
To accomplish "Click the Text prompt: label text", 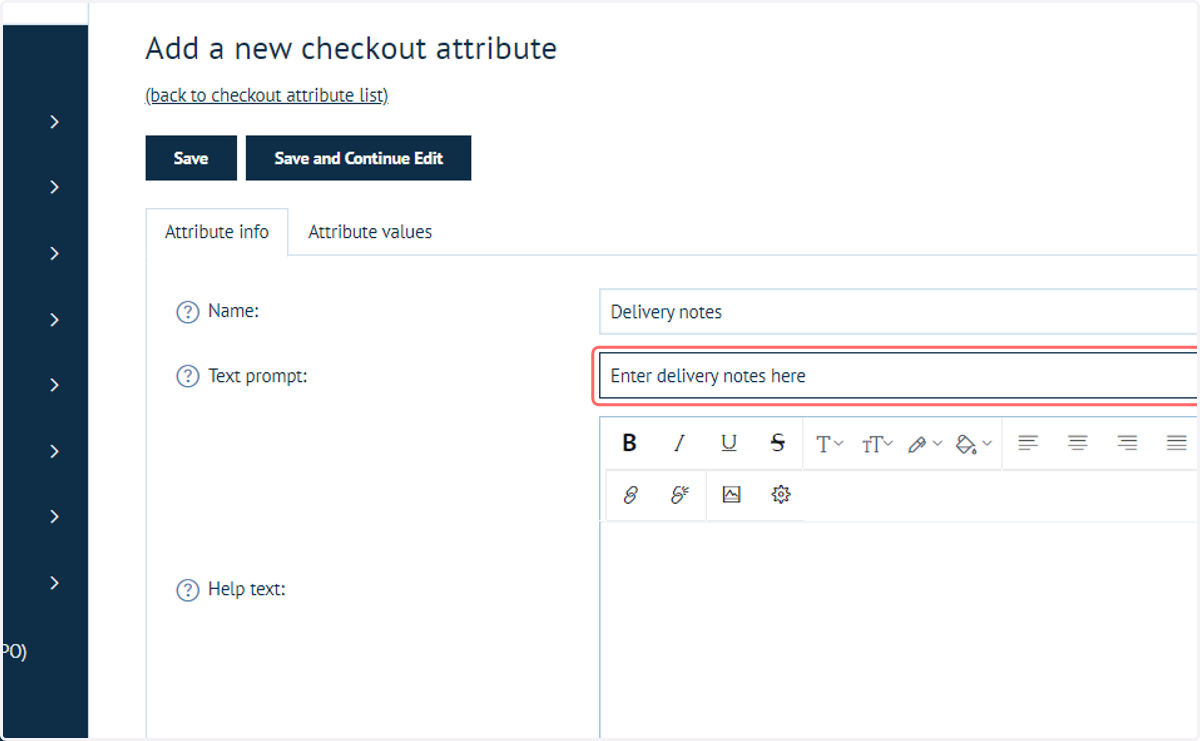I will 258,377.
